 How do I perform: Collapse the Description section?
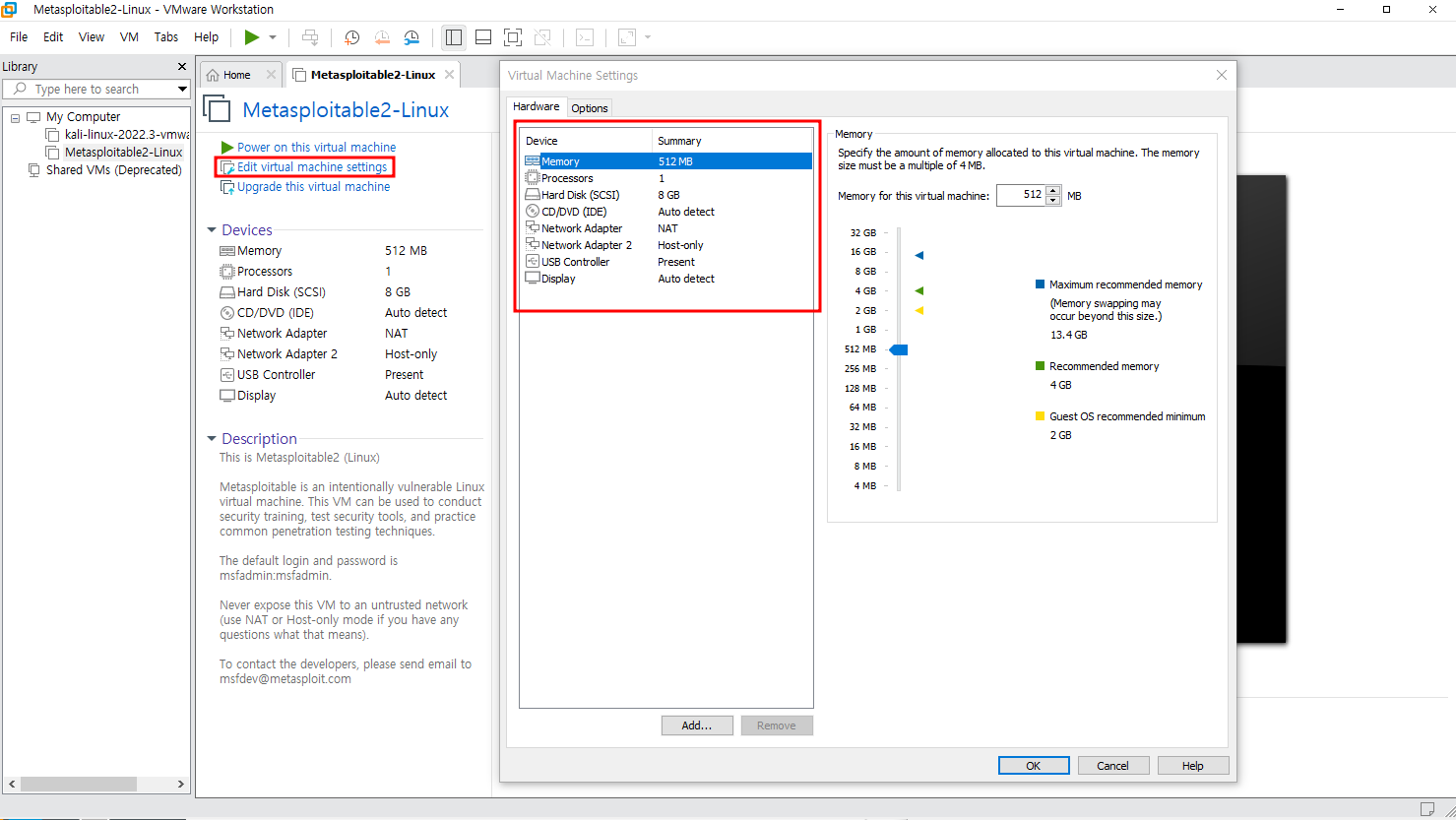click(212, 439)
